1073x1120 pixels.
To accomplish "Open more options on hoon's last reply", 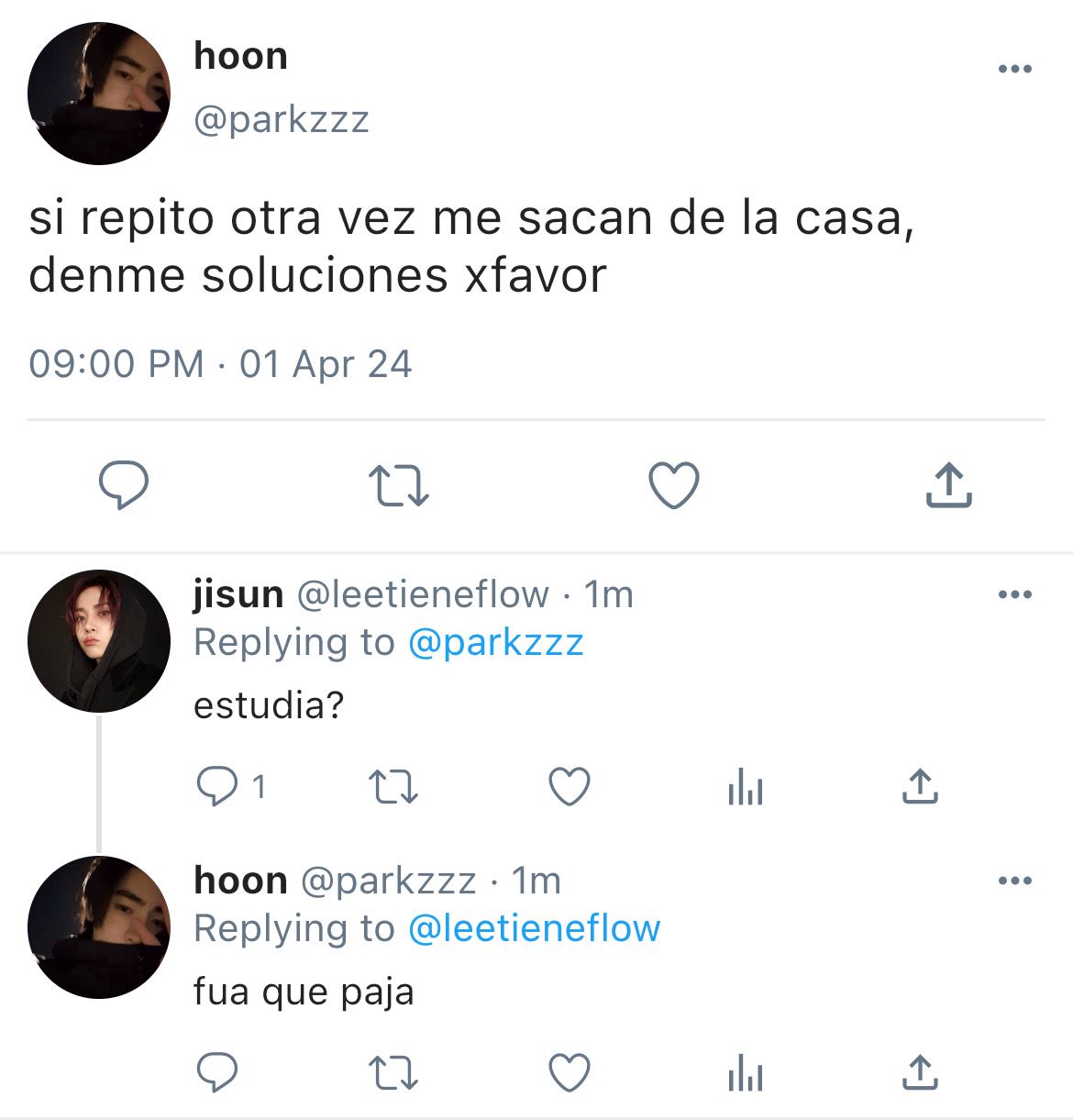I will coord(1015,881).
